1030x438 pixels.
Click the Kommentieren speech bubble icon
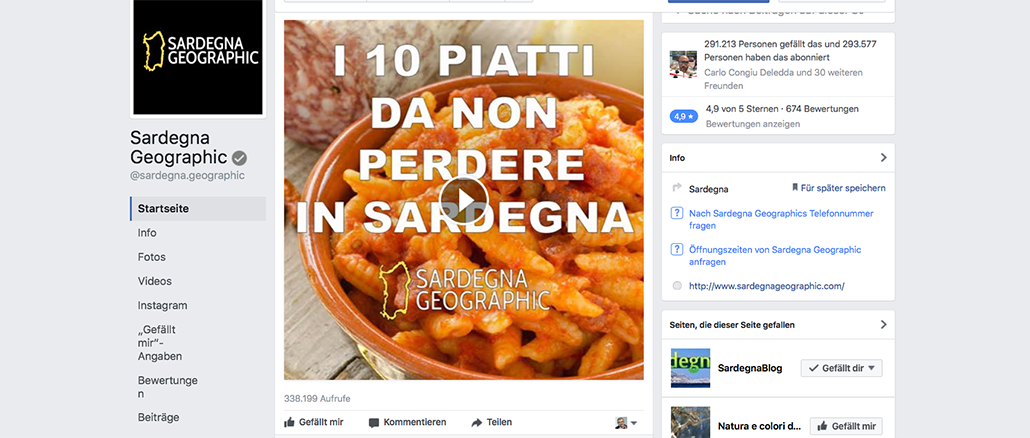coord(374,422)
